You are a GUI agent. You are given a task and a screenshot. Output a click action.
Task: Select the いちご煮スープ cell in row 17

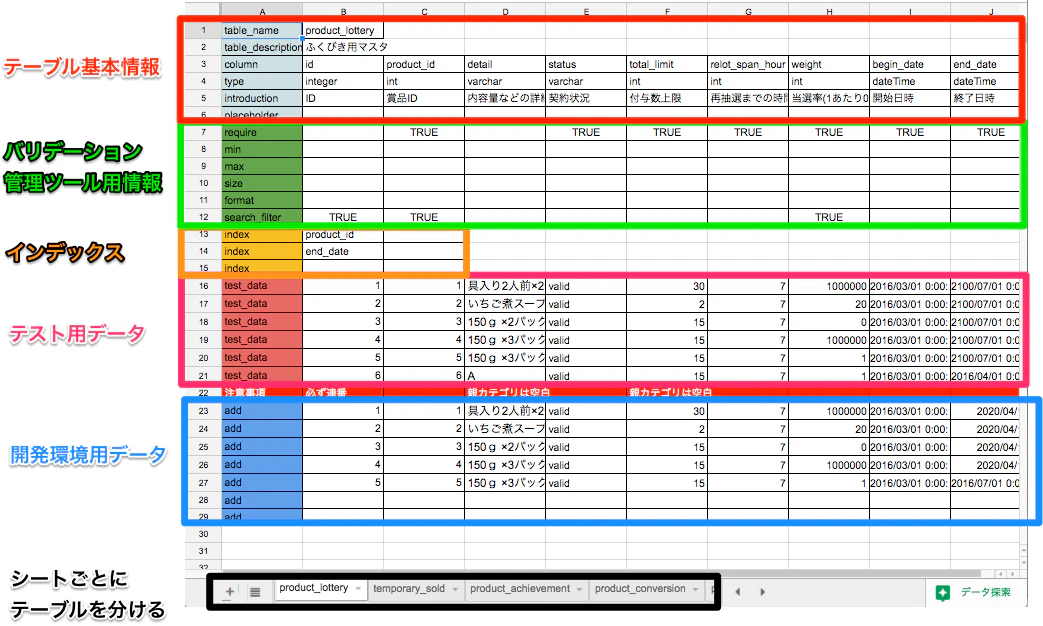click(x=506, y=304)
